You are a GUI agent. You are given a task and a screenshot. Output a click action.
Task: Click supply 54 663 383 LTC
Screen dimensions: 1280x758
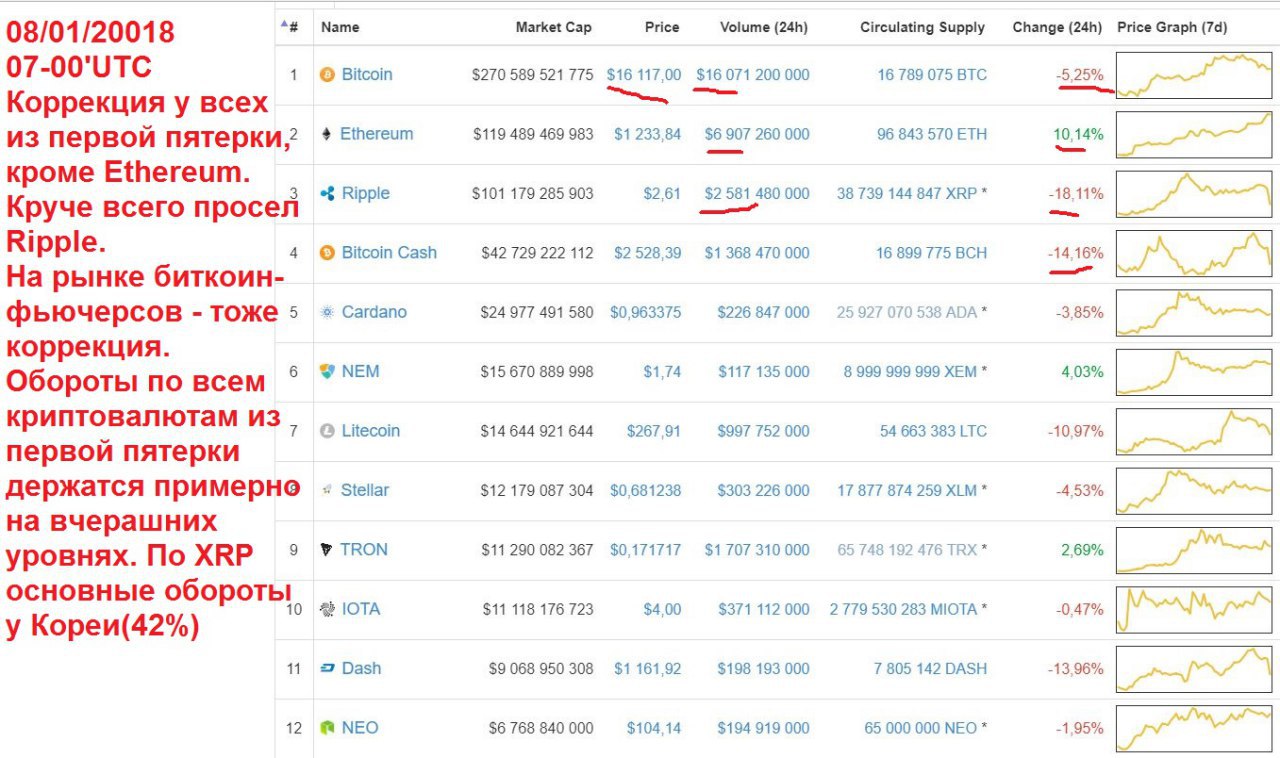click(x=933, y=431)
